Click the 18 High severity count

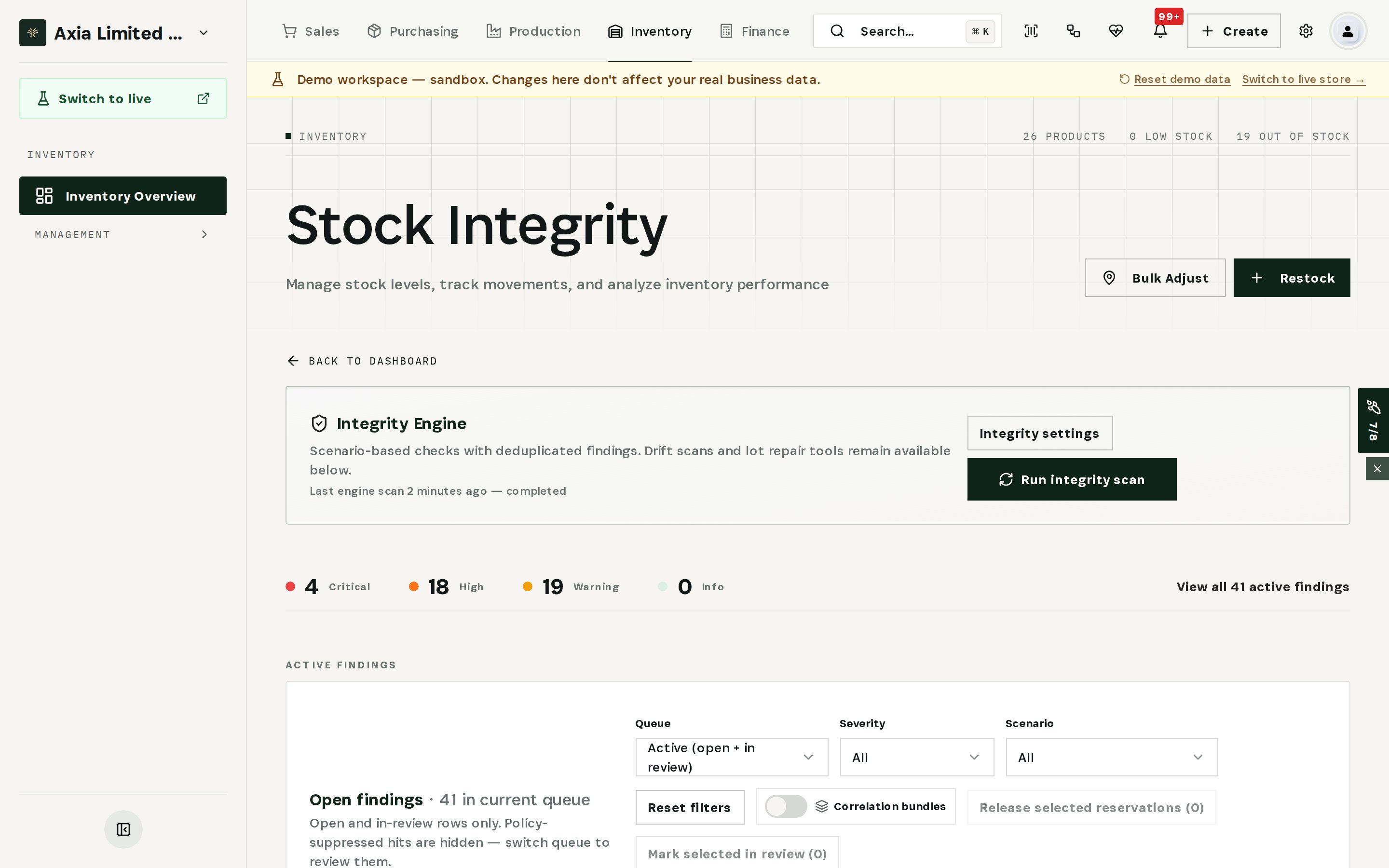pos(447,587)
